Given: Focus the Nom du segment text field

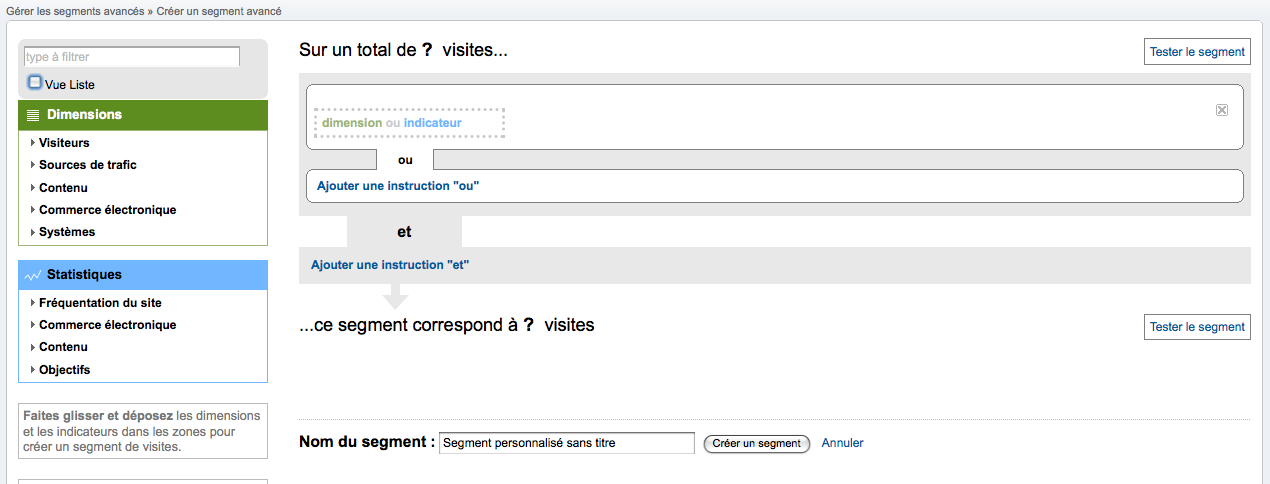Looking at the screenshot, I should point(566,443).
